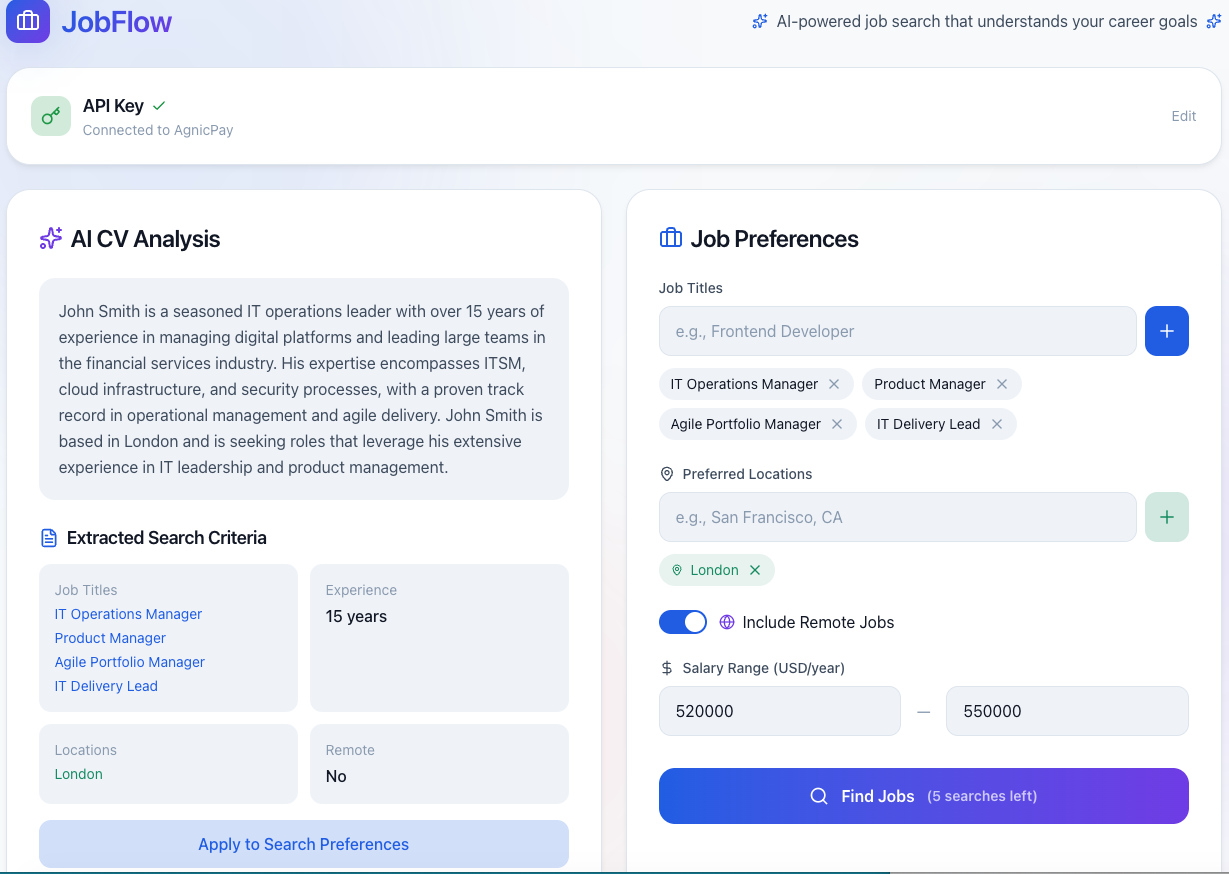
Task: Click the blue plus button to add a job title
Action: click(1166, 331)
